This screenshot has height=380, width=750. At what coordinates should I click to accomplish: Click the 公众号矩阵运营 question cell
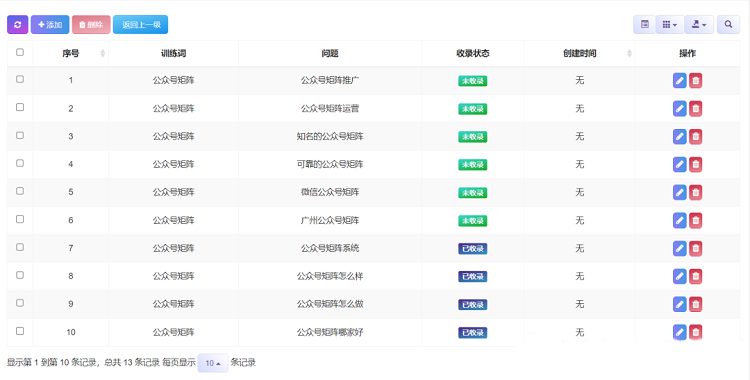pos(330,109)
